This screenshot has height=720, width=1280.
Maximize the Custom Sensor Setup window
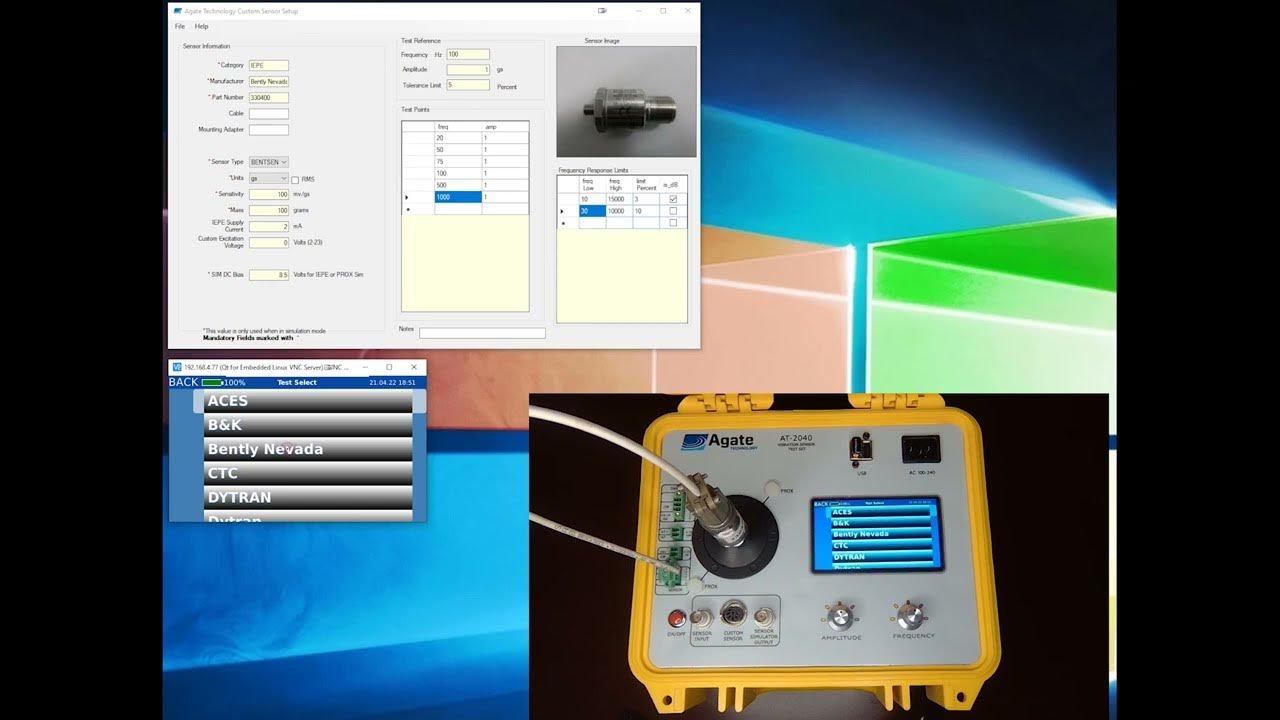pyautogui.click(x=663, y=11)
